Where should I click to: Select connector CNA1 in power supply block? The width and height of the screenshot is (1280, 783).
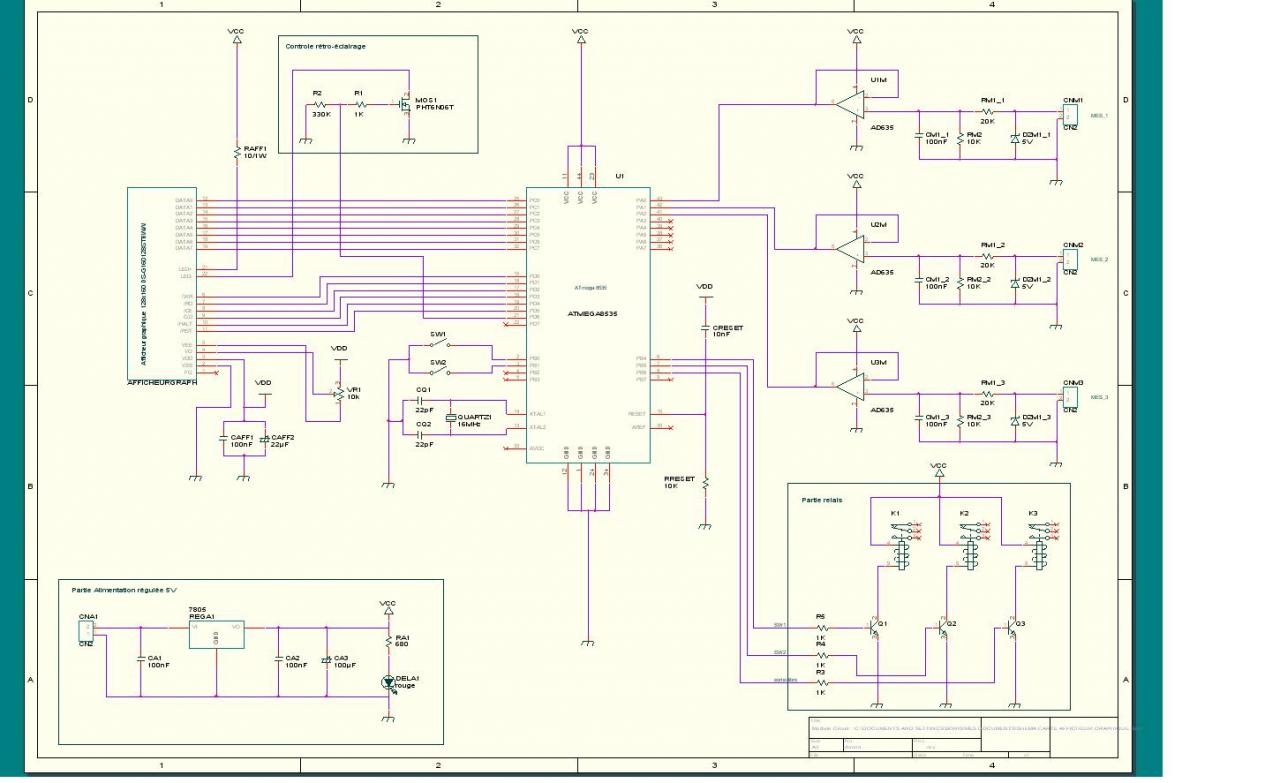87,631
